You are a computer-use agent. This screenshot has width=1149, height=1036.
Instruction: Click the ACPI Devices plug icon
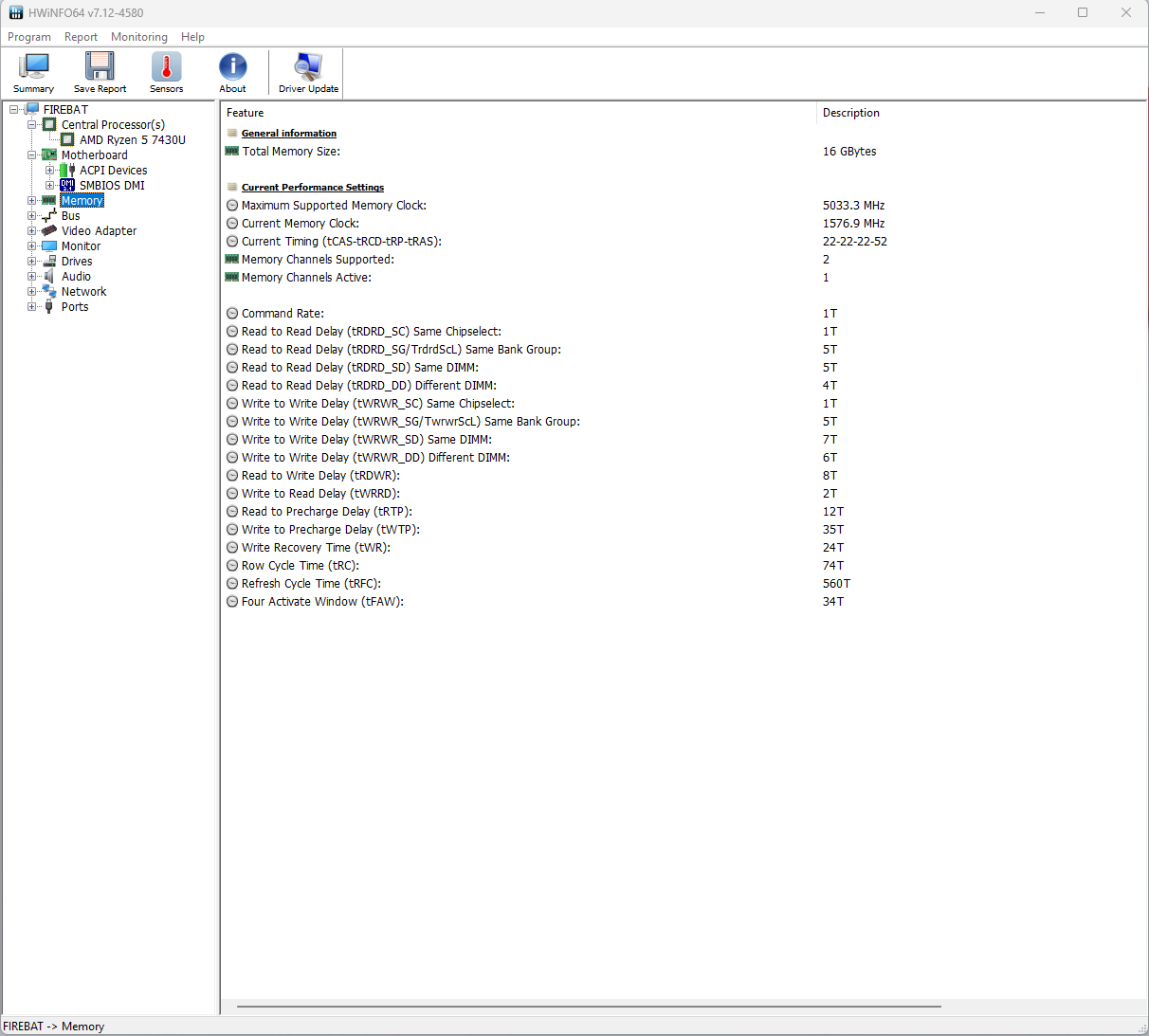pos(67,170)
